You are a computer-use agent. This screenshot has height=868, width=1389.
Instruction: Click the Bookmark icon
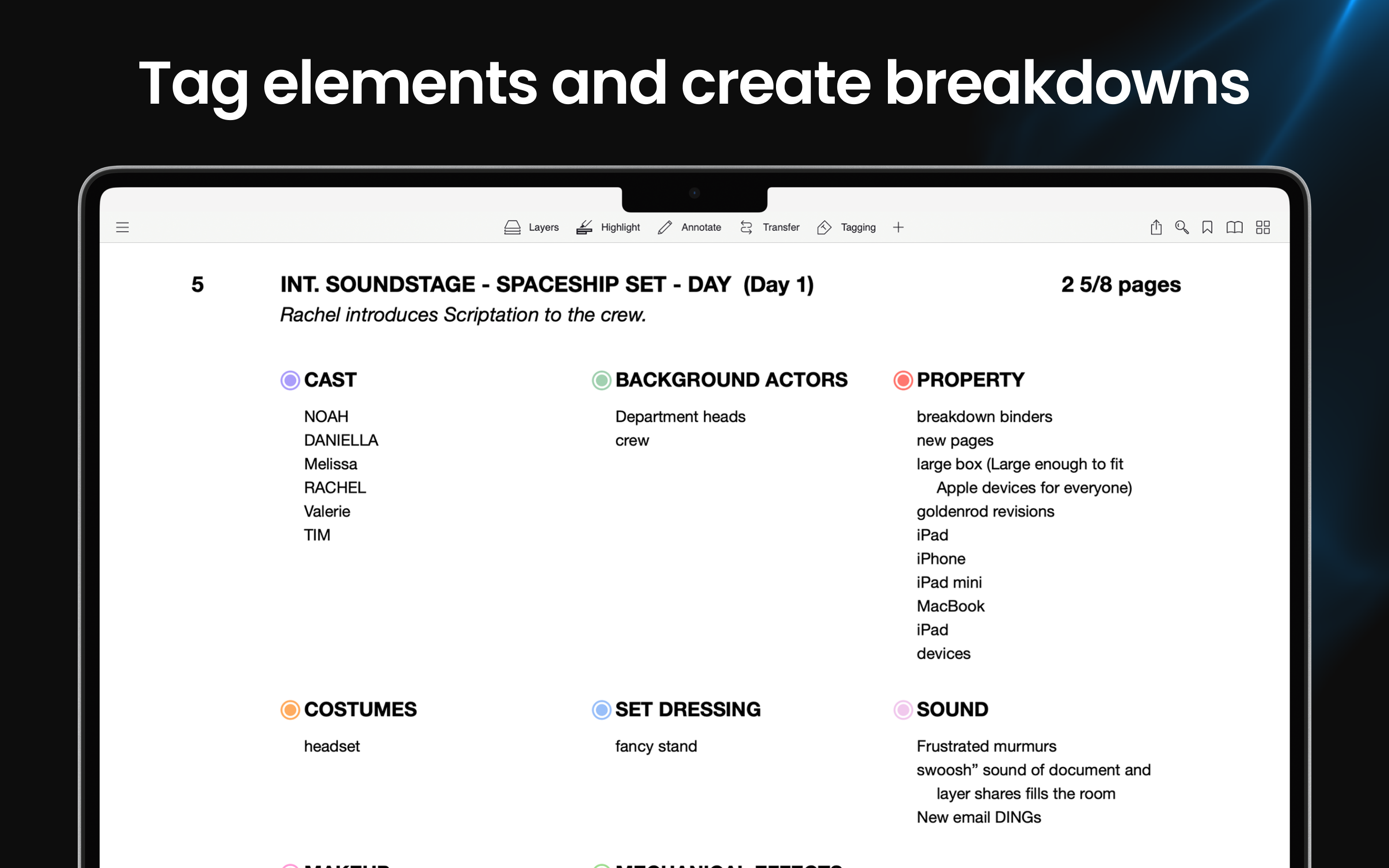(1207, 227)
